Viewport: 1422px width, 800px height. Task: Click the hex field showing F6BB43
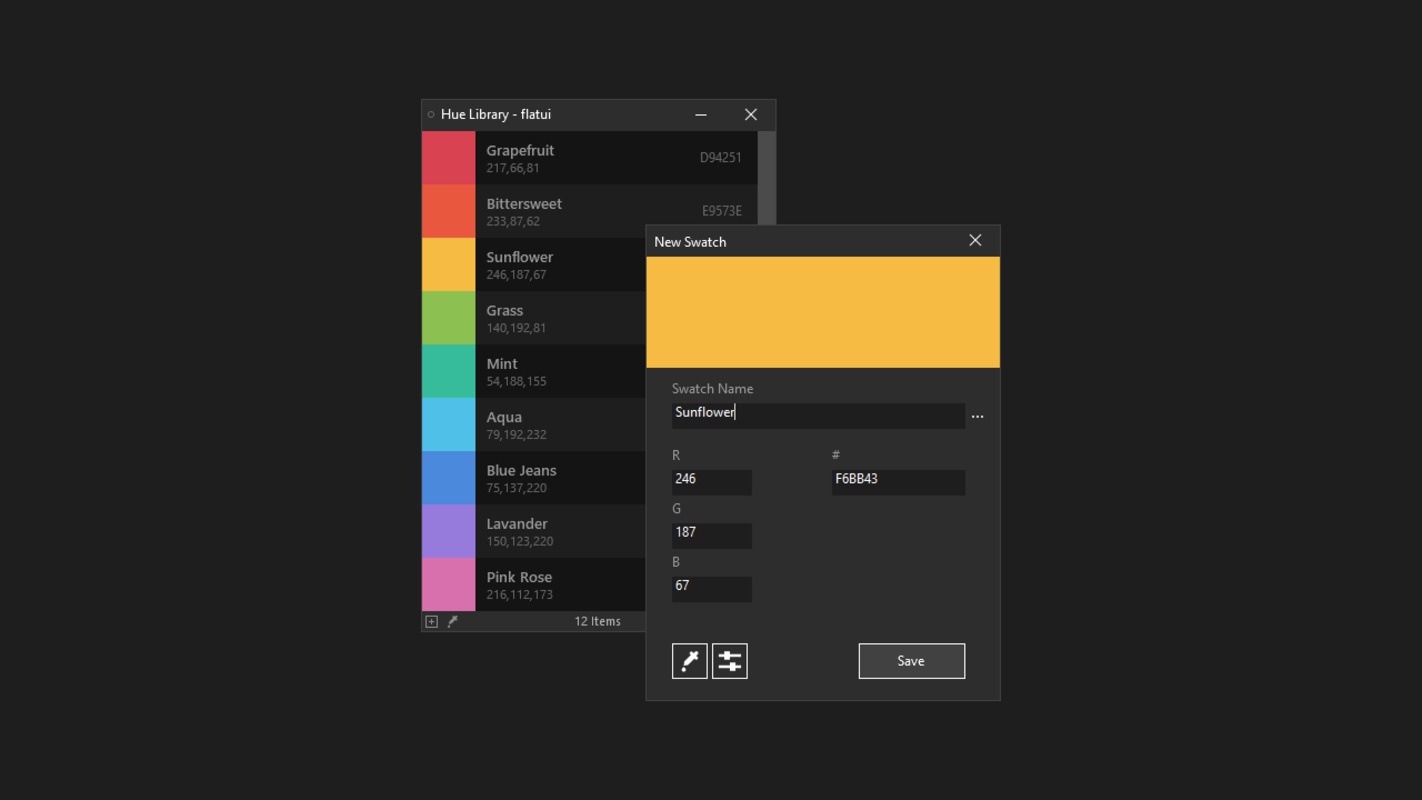tap(897, 482)
